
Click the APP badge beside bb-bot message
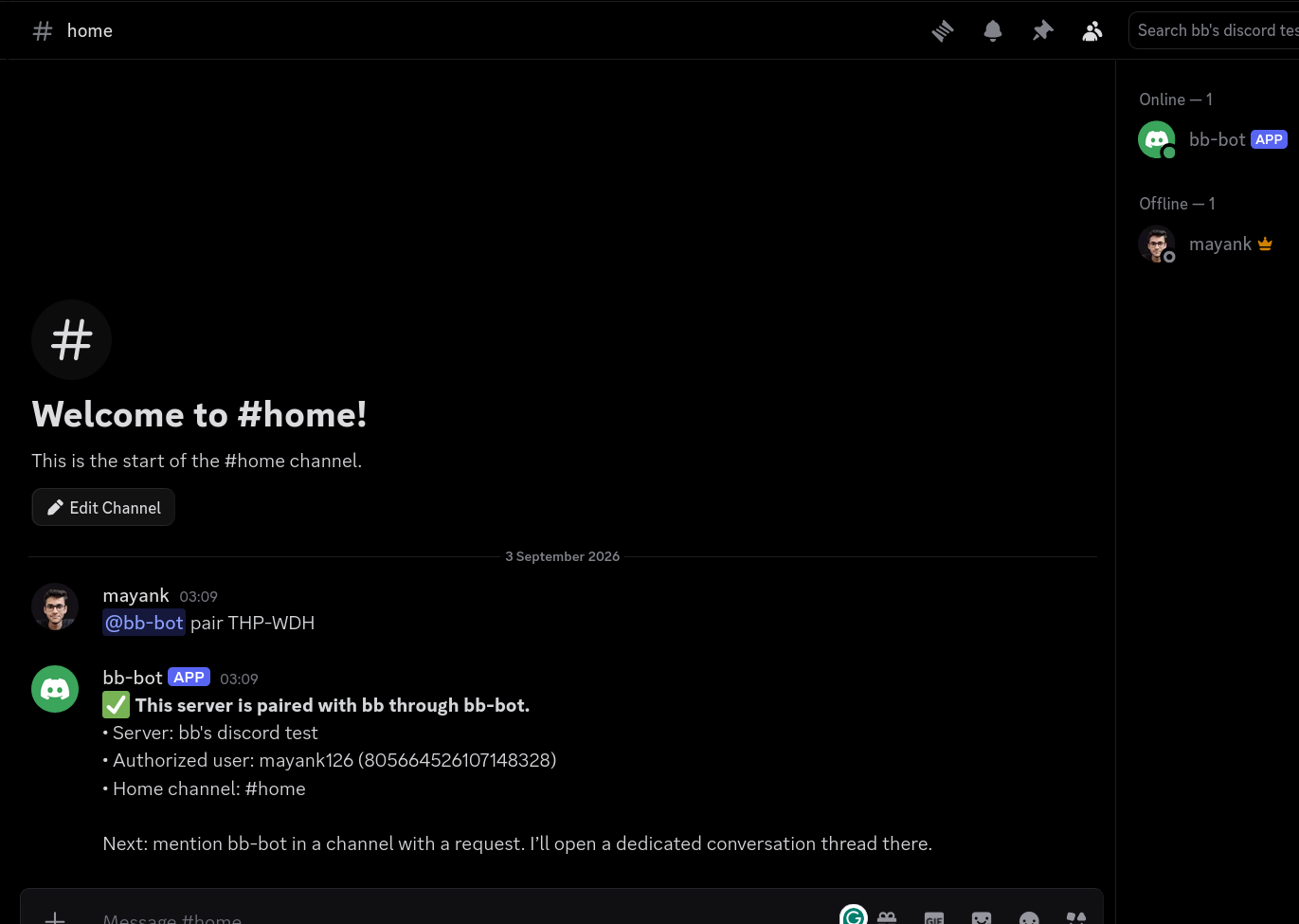tap(189, 678)
